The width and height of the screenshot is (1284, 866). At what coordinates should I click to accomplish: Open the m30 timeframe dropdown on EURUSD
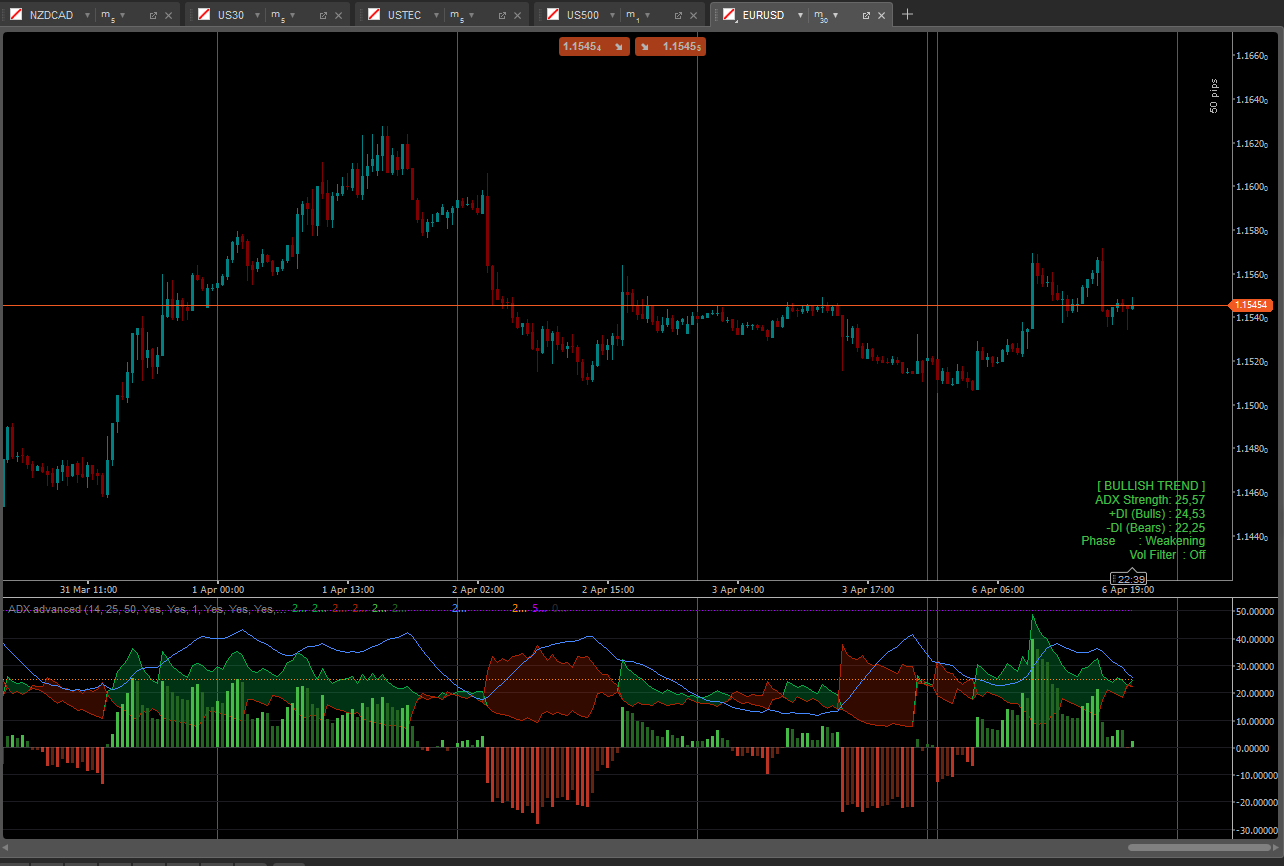click(x=836, y=15)
